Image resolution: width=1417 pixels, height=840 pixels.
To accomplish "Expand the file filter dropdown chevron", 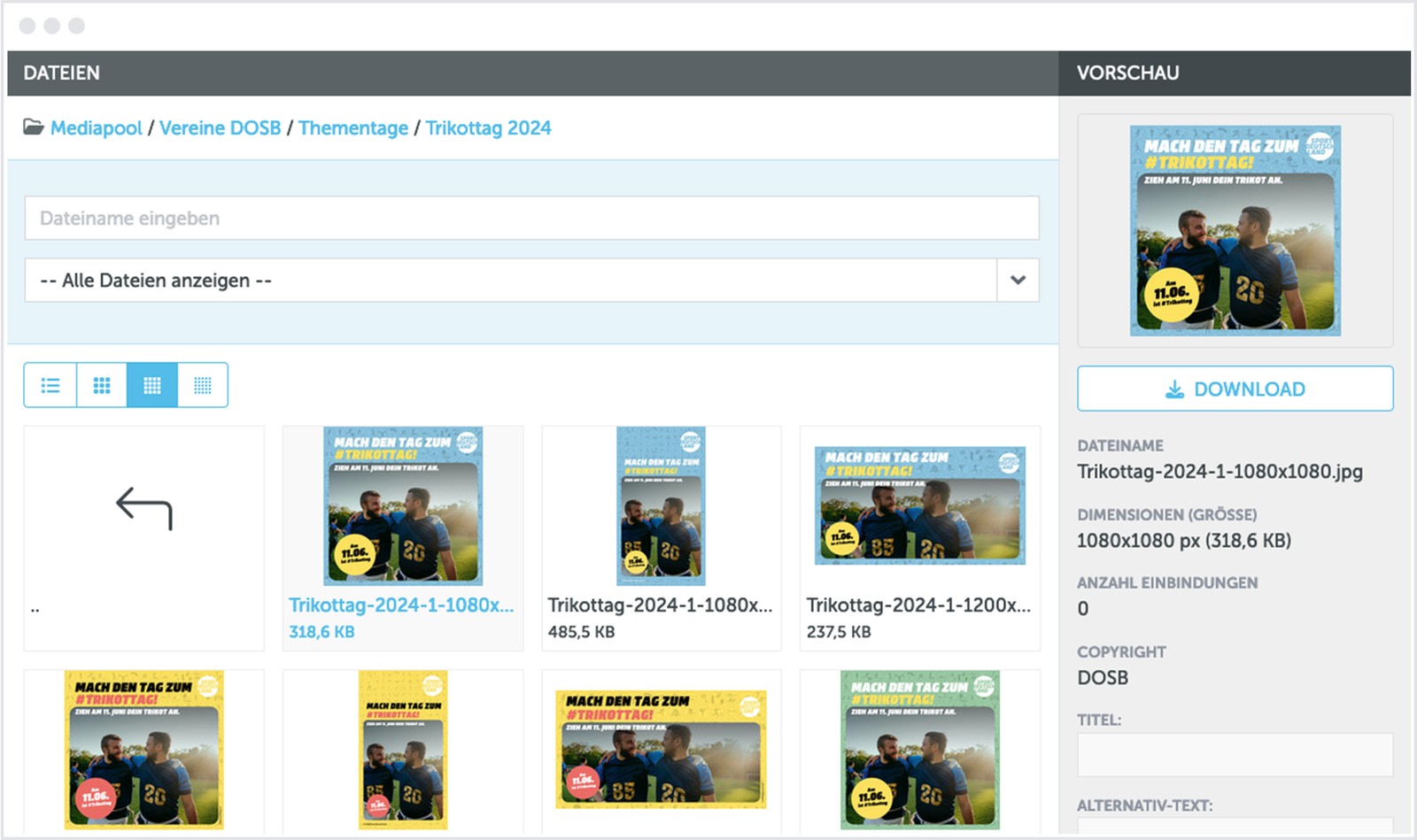I will click(1018, 281).
